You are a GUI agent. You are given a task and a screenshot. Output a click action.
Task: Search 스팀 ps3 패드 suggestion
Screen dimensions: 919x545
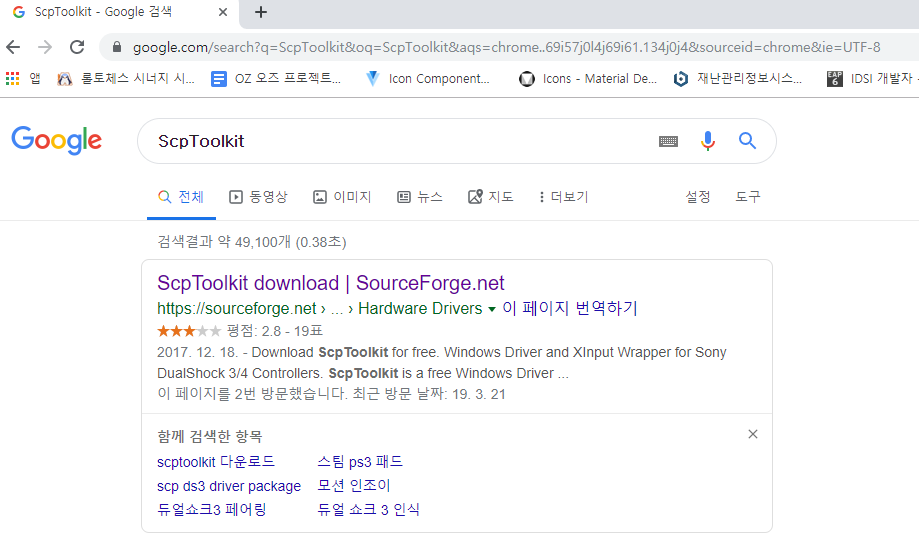[x=360, y=462]
